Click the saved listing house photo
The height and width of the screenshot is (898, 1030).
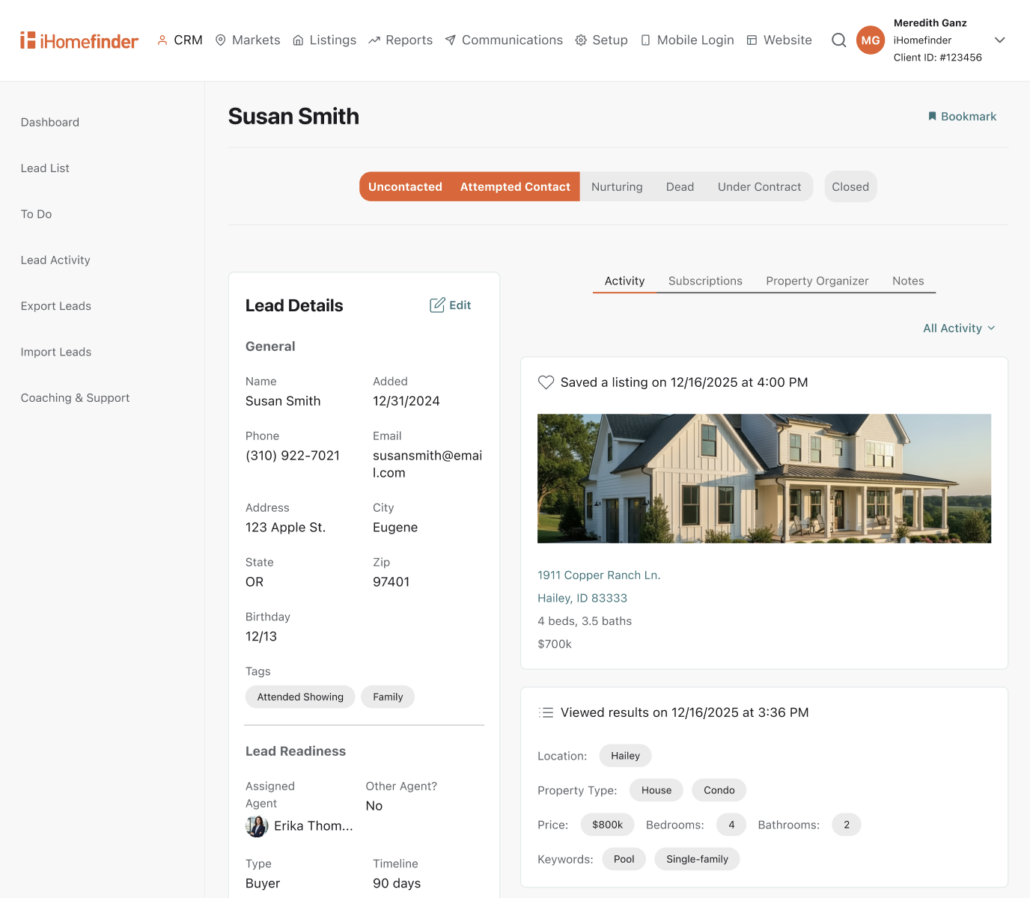point(764,478)
